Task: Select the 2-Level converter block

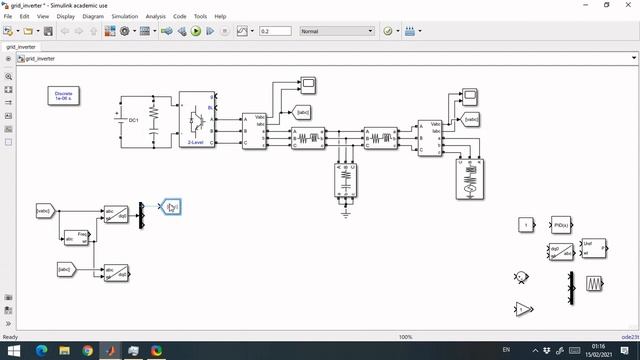Action: point(197,119)
